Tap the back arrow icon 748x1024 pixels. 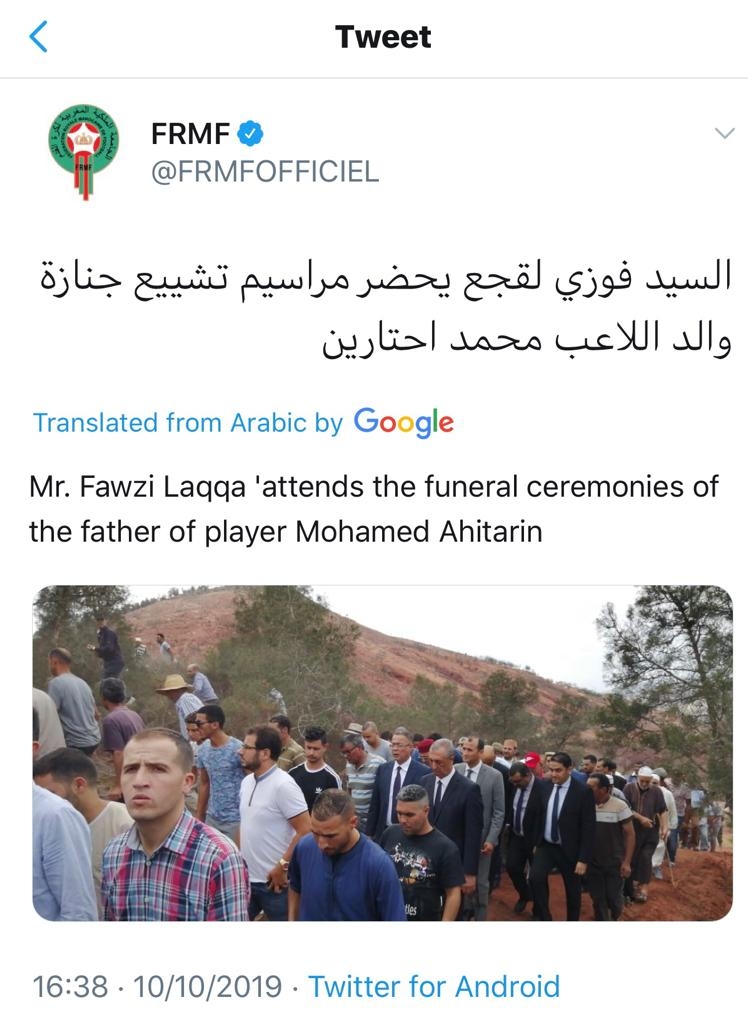[39, 37]
